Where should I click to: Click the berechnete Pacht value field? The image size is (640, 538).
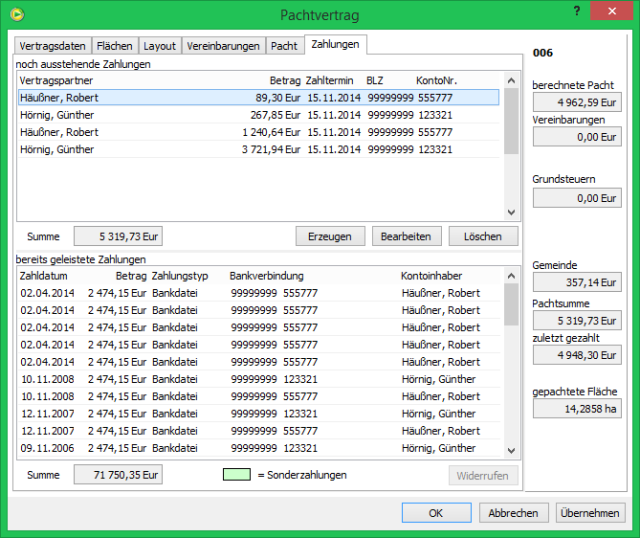click(577, 102)
